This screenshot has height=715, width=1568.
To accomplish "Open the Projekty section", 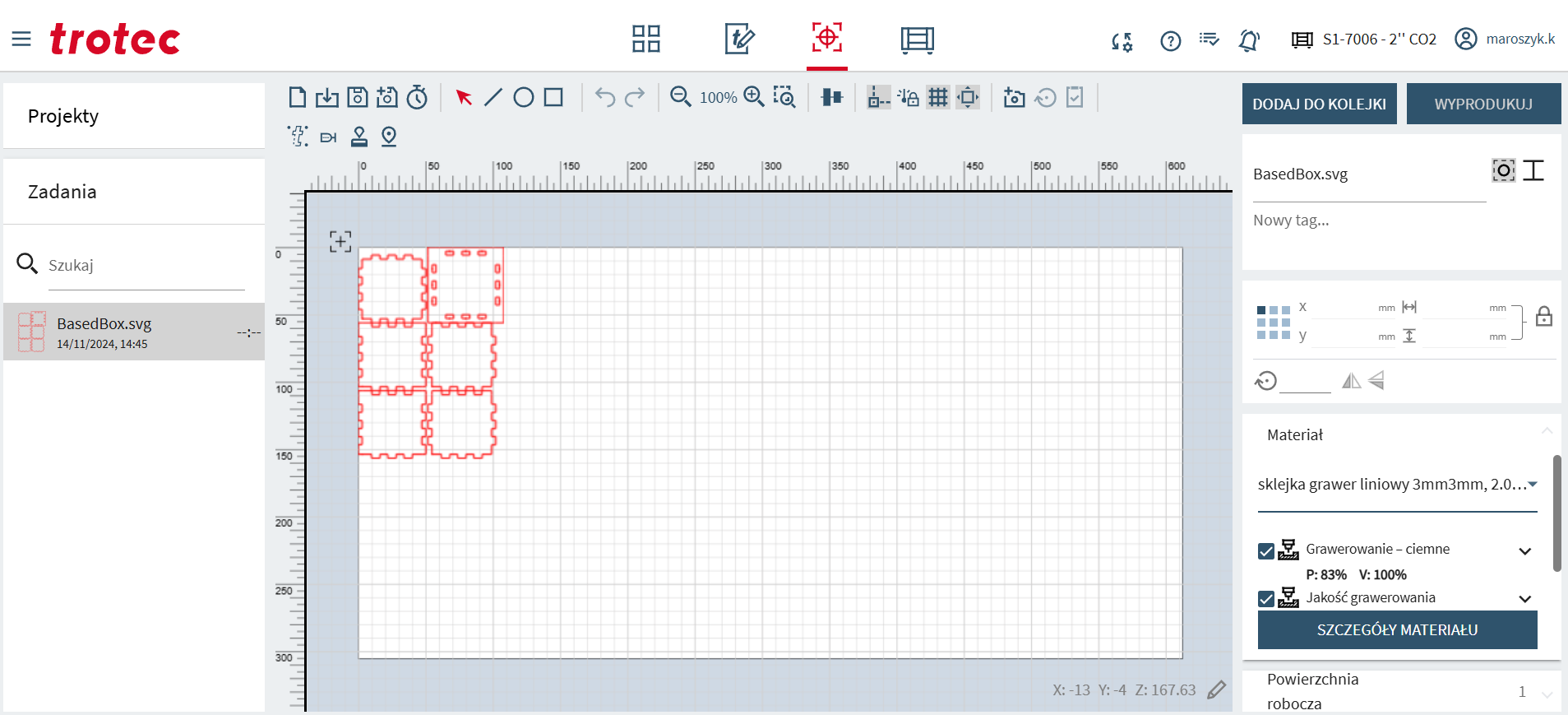I will click(134, 116).
